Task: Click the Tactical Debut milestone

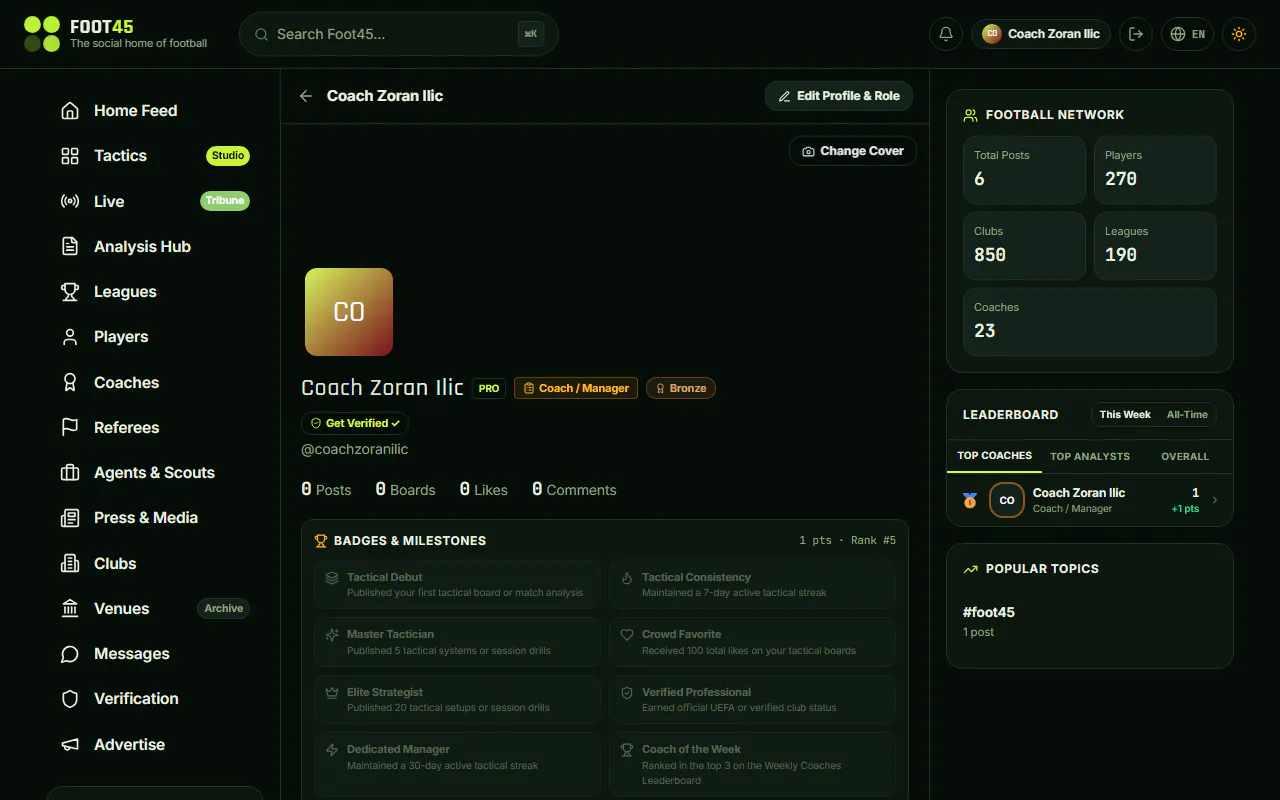Action: coord(457,584)
